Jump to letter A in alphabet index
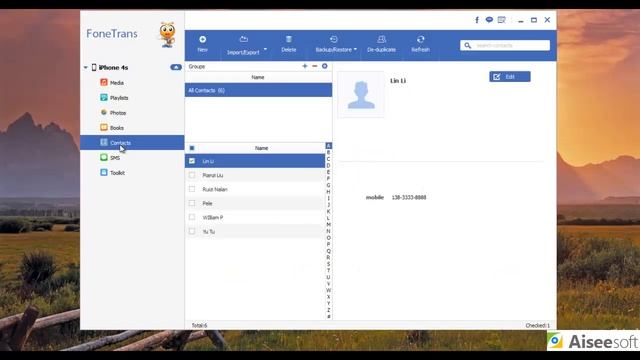The height and width of the screenshot is (360, 640). point(329,146)
